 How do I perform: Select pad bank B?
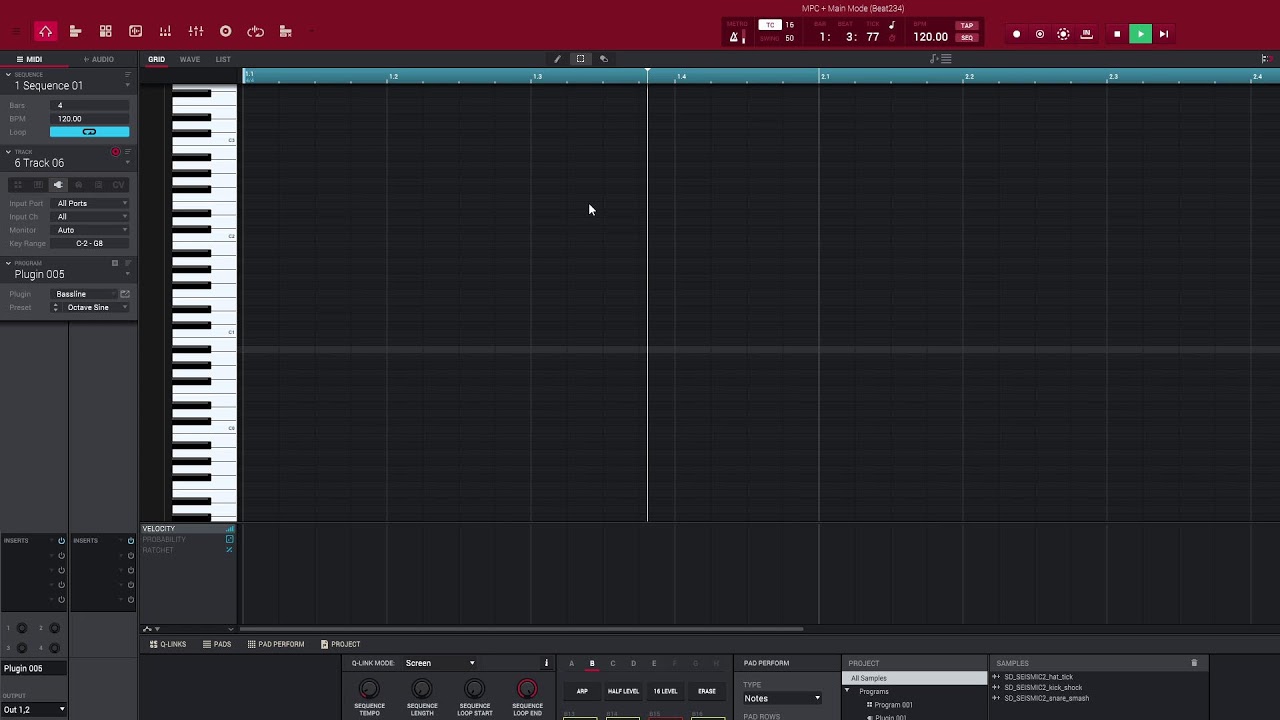(592, 663)
